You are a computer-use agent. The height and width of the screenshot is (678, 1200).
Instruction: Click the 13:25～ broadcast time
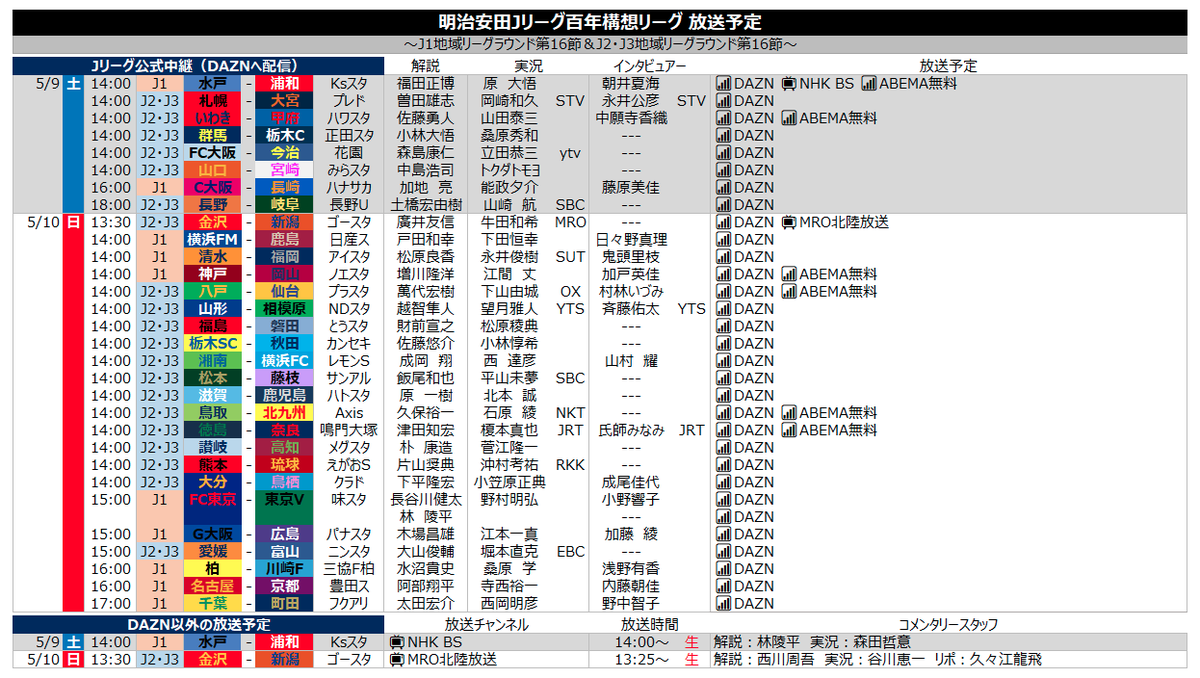643,659
